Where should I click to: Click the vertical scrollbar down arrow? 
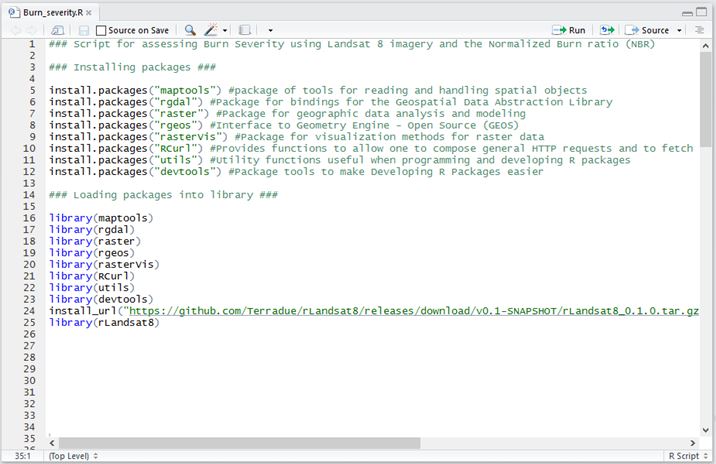(x=707, y=428)
